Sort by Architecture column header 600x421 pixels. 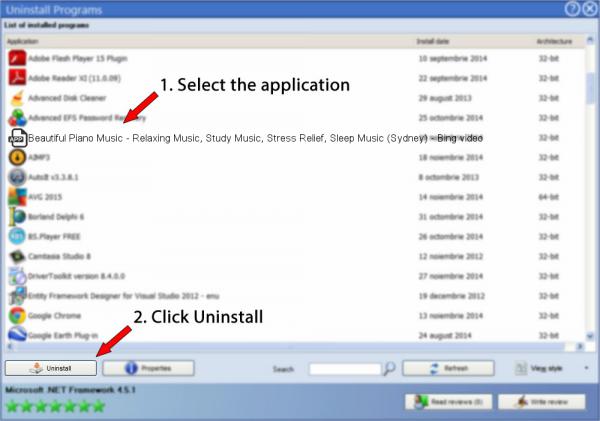(554, 41)
